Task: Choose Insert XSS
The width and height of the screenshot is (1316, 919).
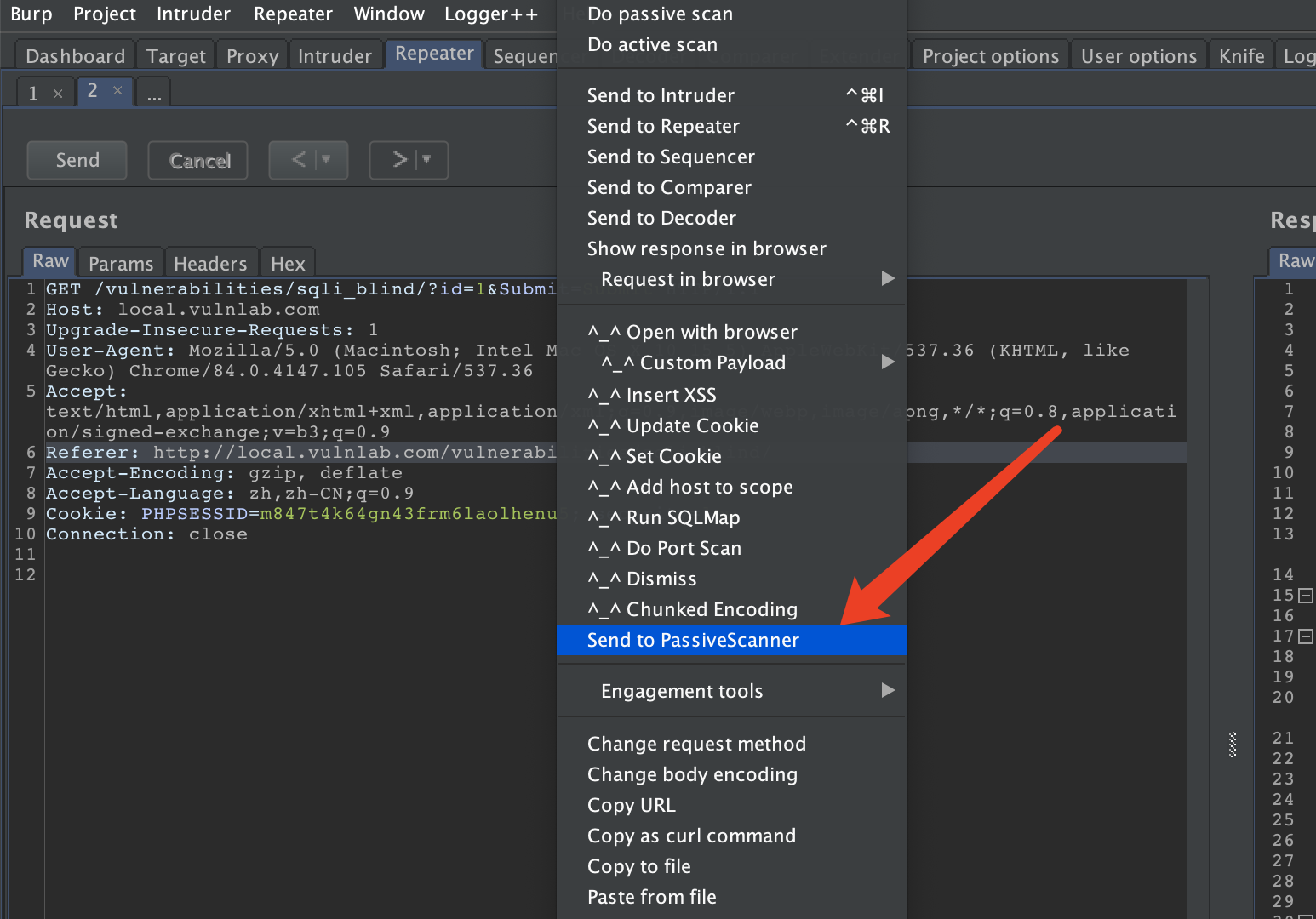Action: tap(732, 395)
